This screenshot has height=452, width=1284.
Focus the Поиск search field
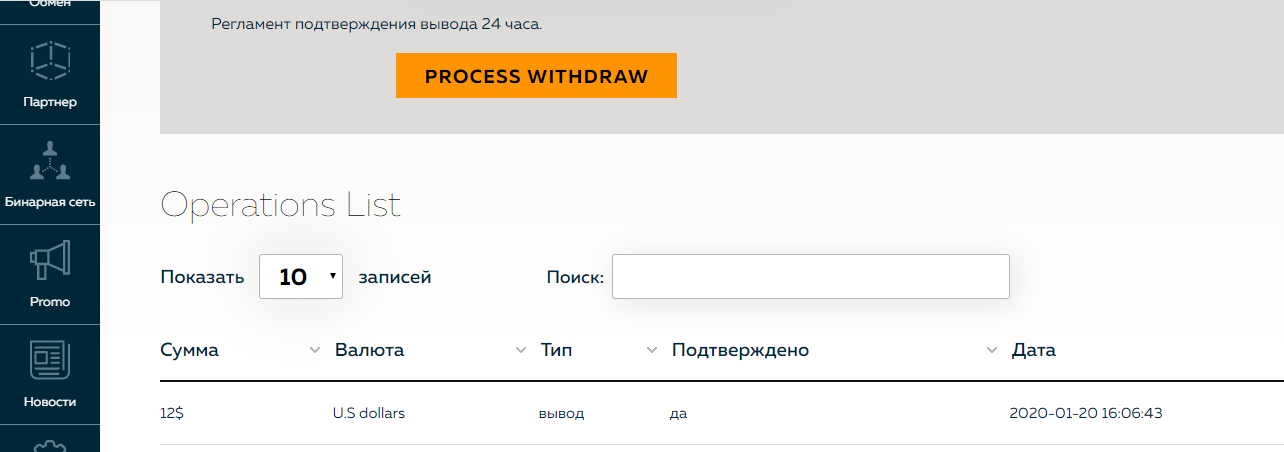tap(810, 277)
